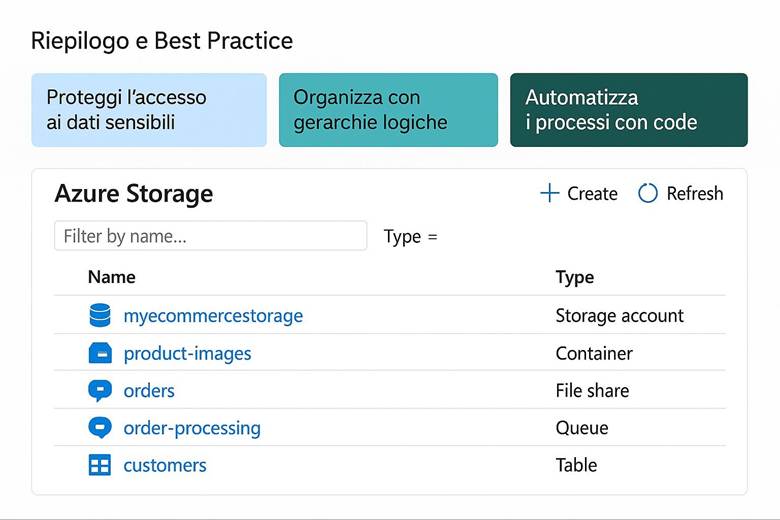Image resolution: width=780 pixels, height=520 pixels.
Task: Open the order-processing queue link
Action: pos(192,428)
